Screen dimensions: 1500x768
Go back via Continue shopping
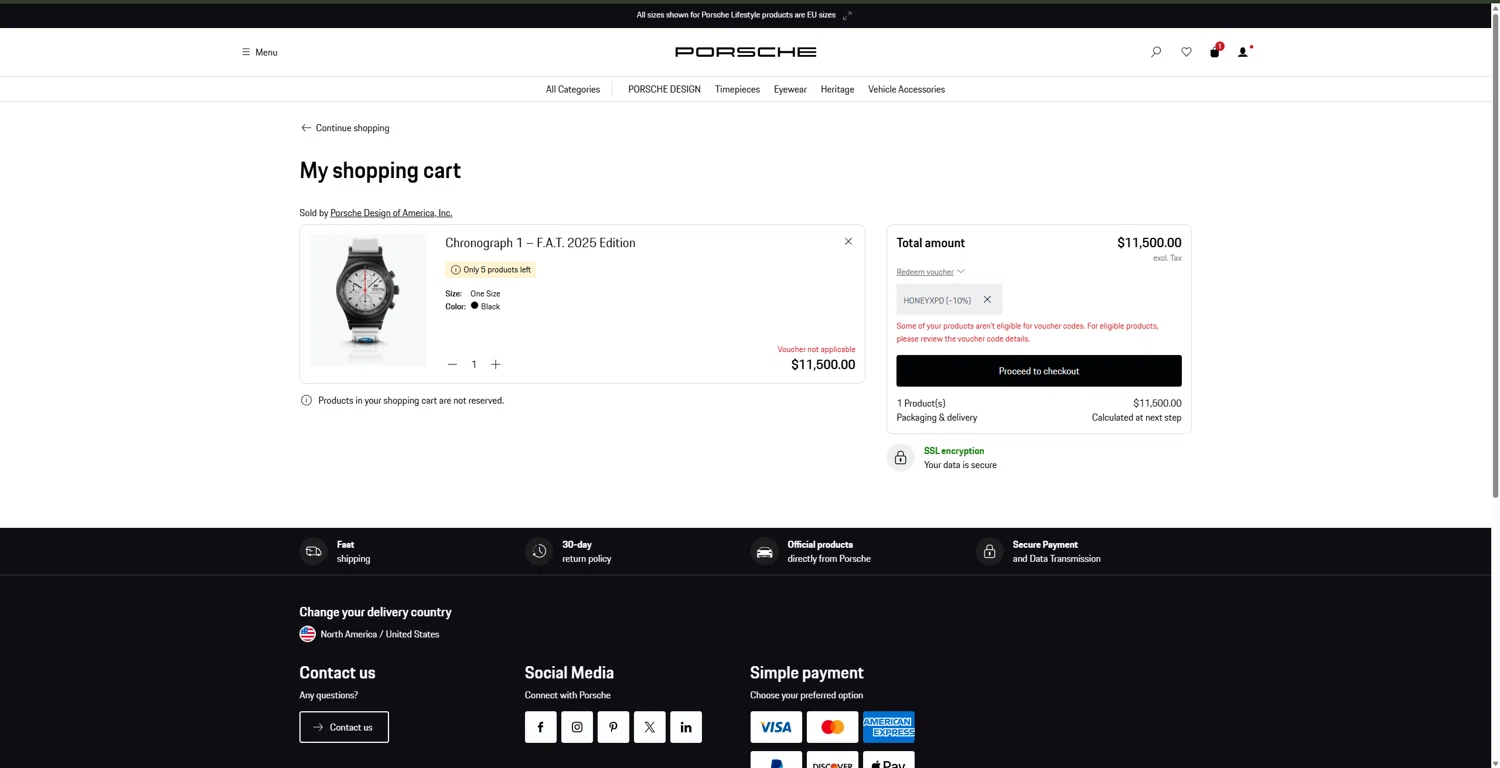point(345,128)
